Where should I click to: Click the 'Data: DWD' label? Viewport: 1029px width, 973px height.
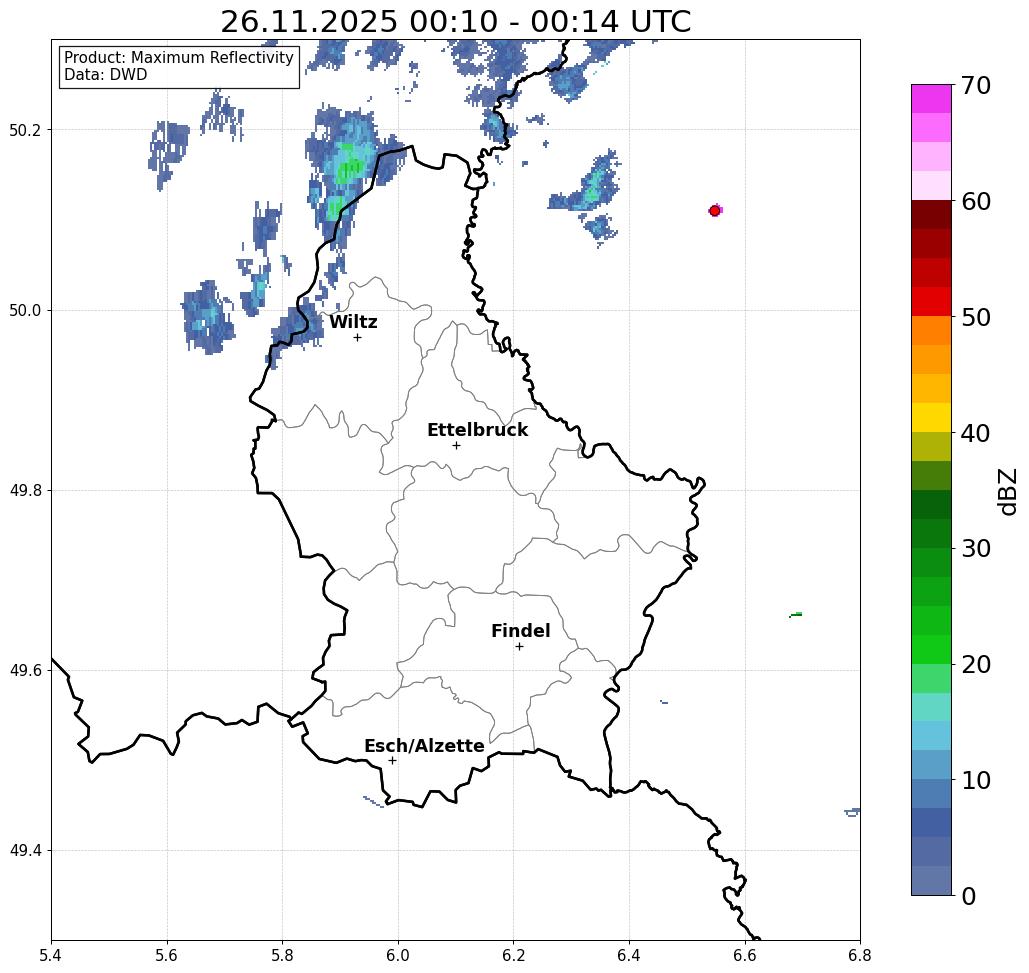(106, 75)
